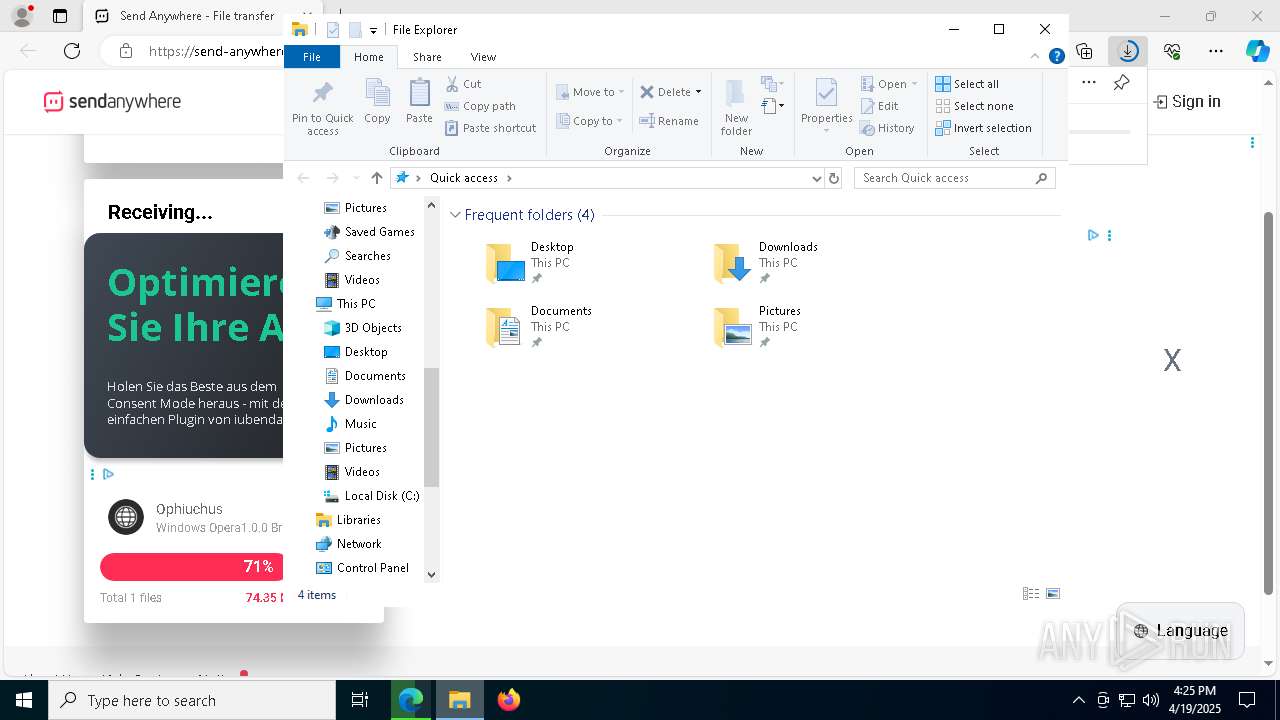
Task: Click navigation pane scroll down arrow
Action: [432, 574]
